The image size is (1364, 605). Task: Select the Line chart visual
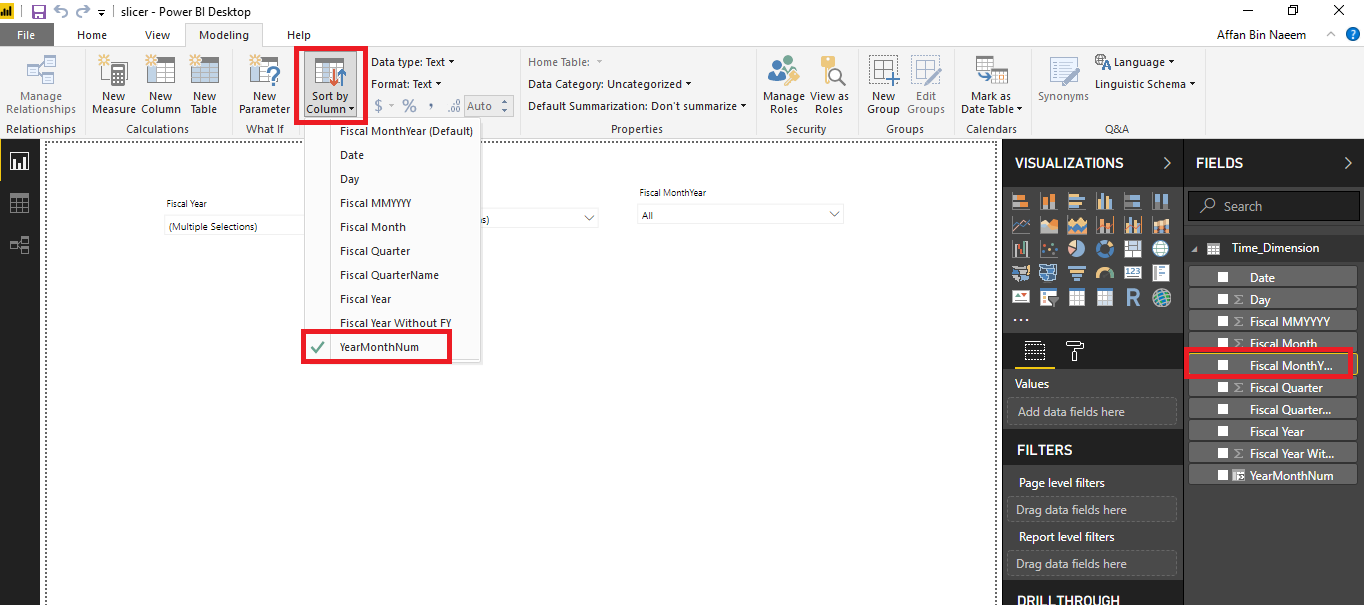coord(1021,225)
